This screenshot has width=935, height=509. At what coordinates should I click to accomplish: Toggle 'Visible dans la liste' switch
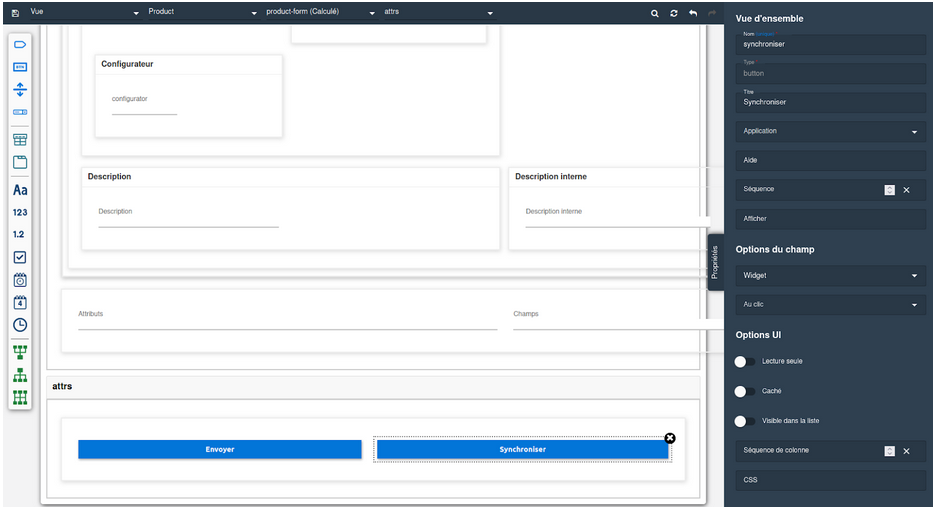pos(745,421)
